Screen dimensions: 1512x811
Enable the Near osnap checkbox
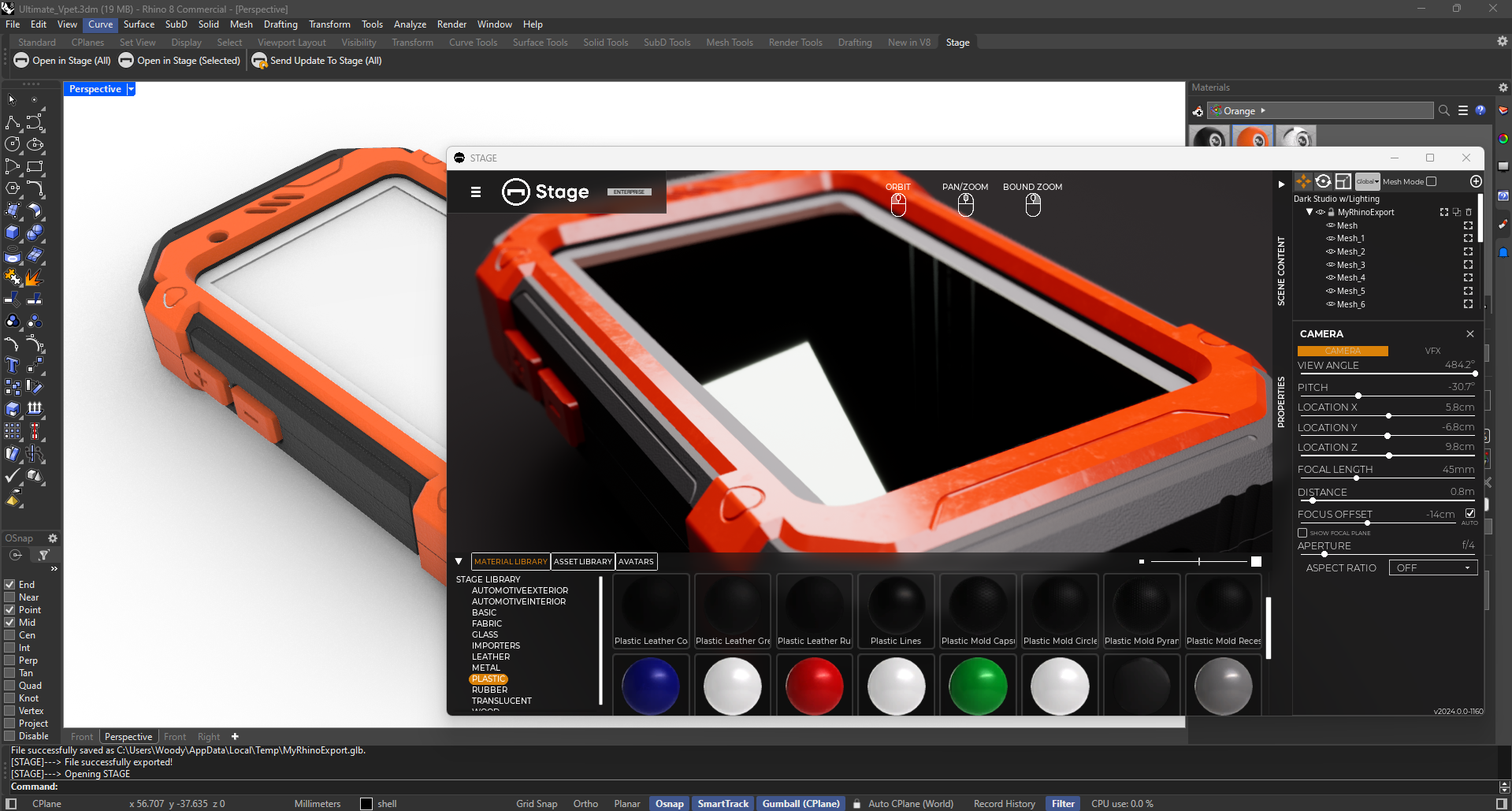pos(10,597)
